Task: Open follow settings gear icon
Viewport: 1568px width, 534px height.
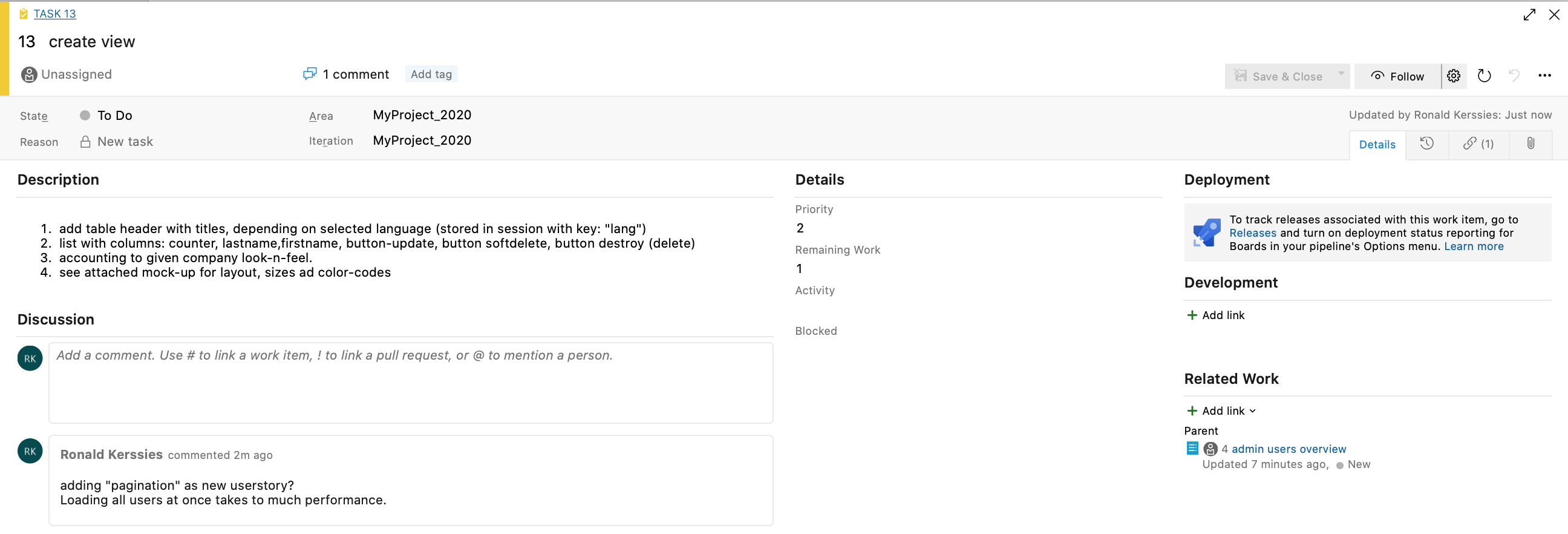Action: pyautogui.click(x=1454, y=76)
